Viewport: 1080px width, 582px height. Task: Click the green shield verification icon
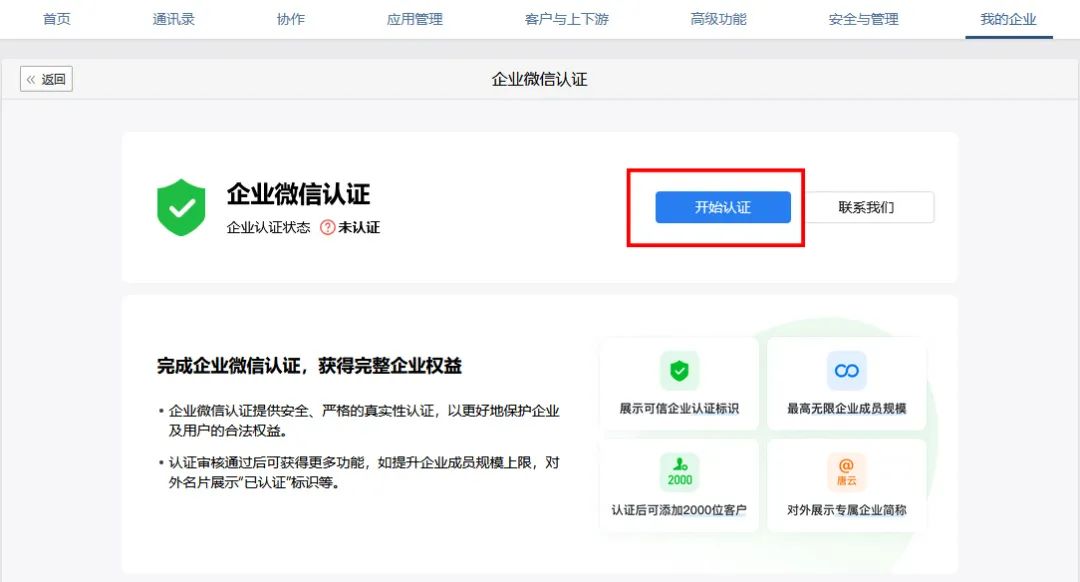pos(181,207)
